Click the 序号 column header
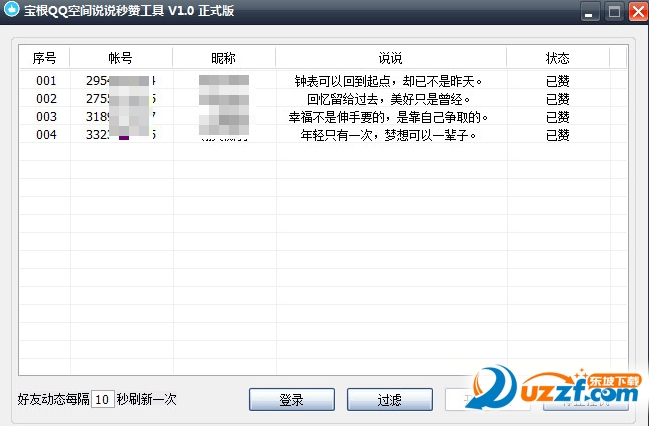649x426 pixels. pos(45,57)
